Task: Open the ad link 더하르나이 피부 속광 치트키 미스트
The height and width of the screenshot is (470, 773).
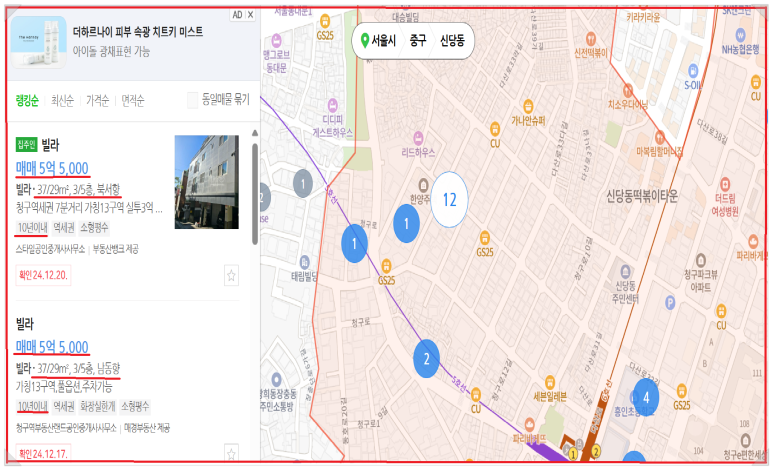Action: pos(138,32)
